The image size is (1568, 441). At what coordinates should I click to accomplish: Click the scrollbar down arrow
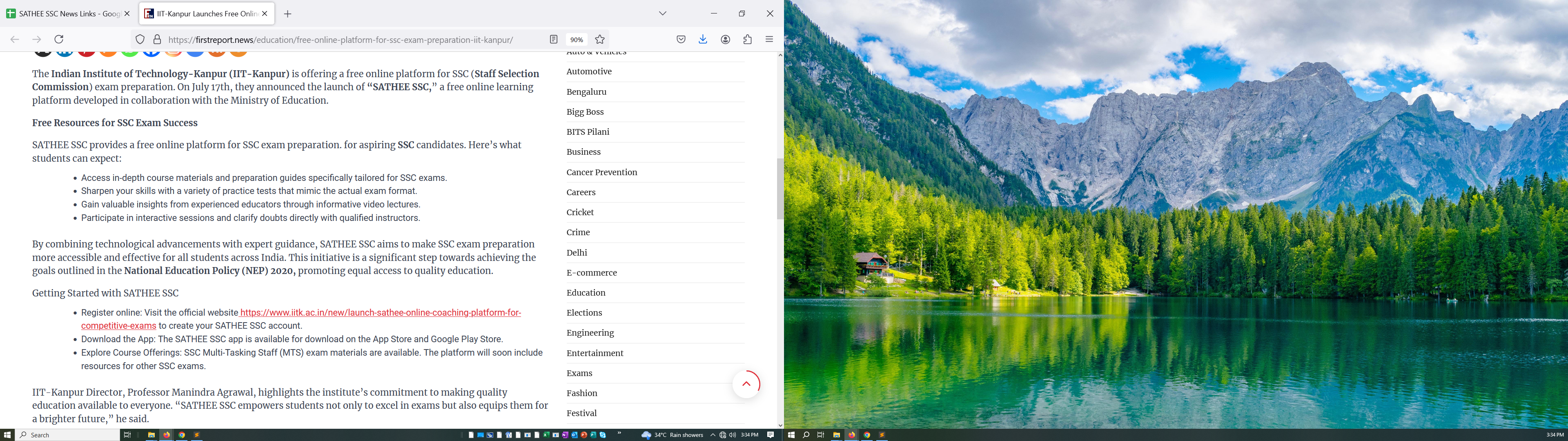click(780, 425)
